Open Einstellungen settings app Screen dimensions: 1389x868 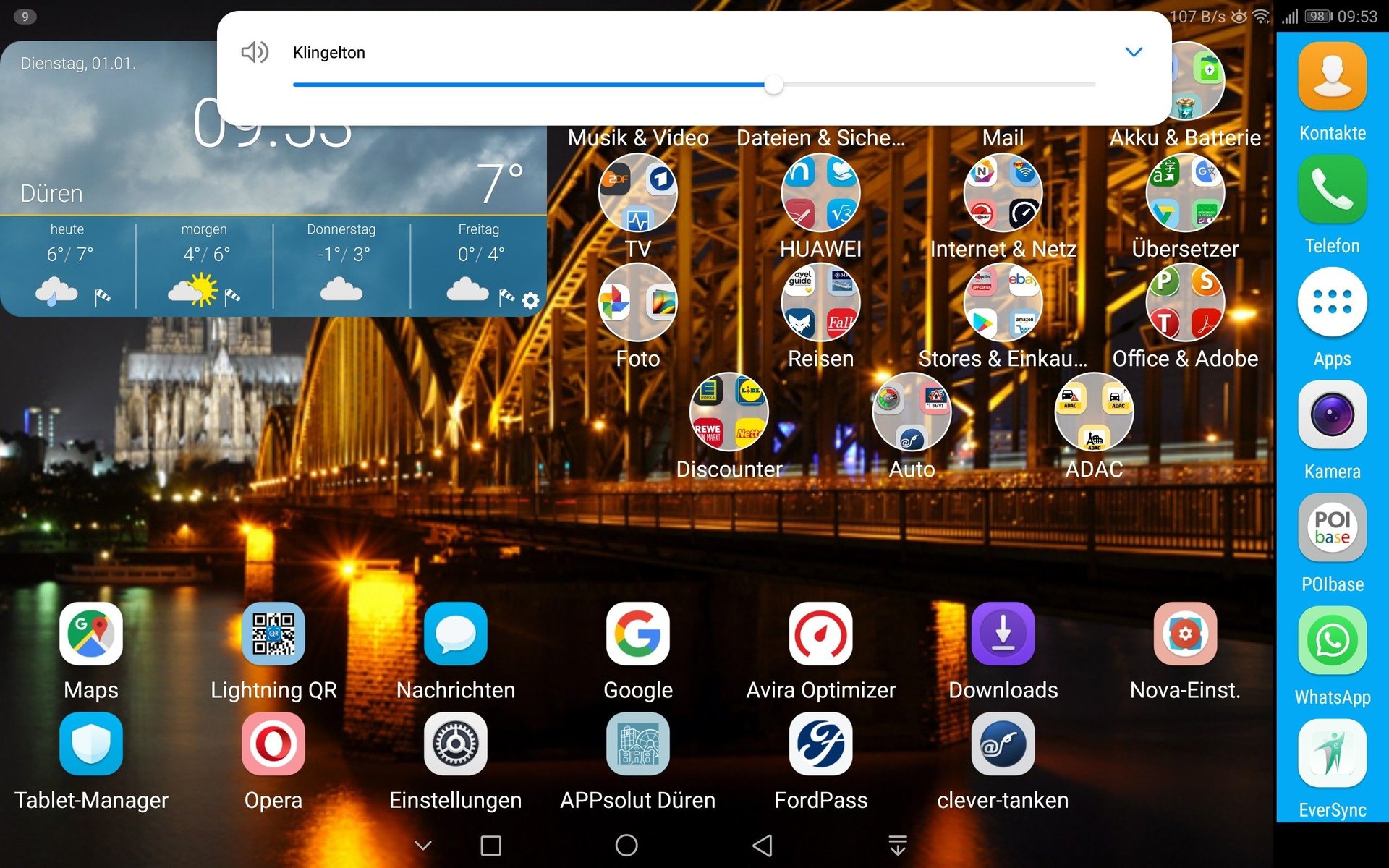[x=456, y=744]
